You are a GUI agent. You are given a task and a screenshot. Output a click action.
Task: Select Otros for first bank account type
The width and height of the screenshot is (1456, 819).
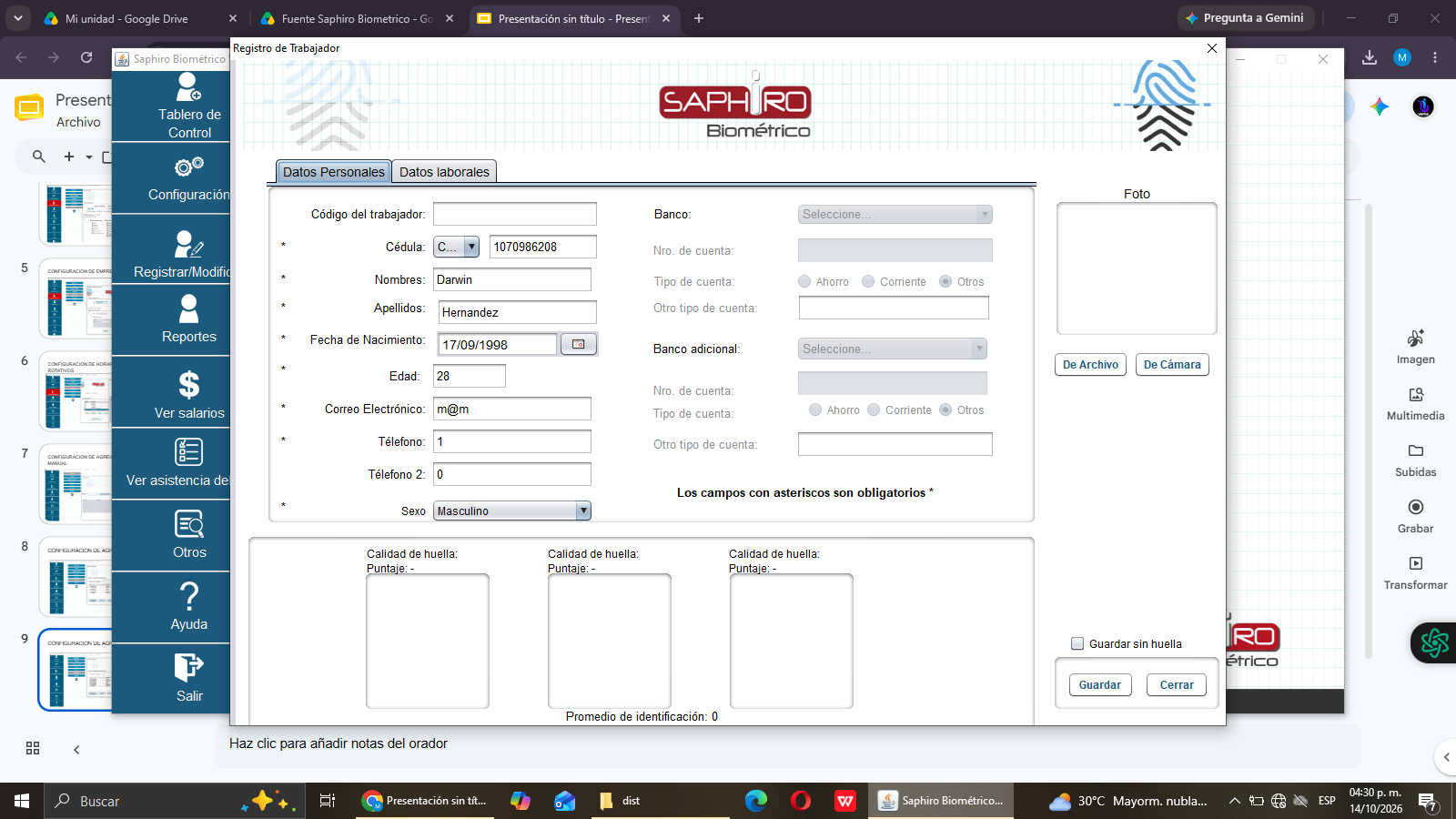945,281
